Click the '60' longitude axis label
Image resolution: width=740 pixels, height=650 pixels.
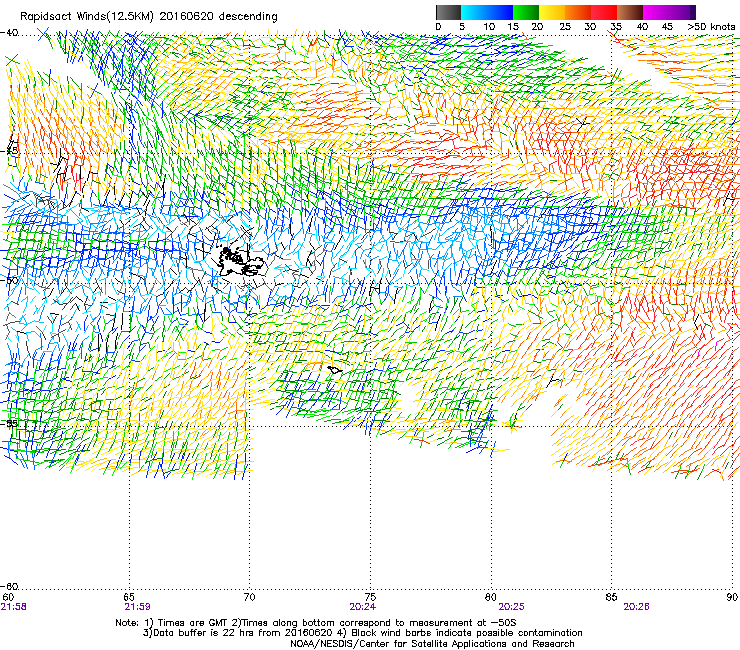8,597
